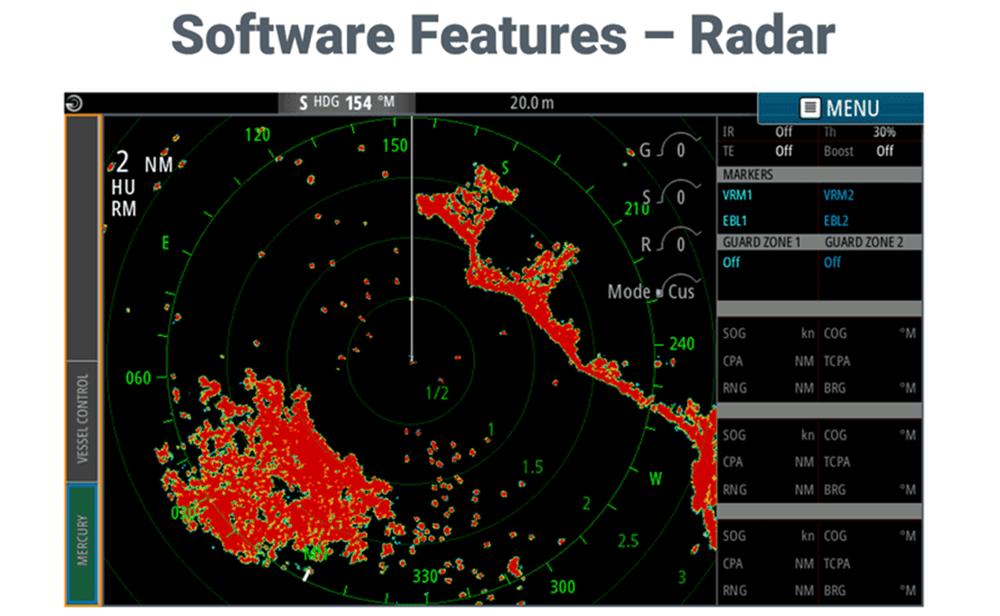Viewport: 1000px width, 616px height.
Task: Click the 20.0 m depth readout
Action: (x=532, y=103)
